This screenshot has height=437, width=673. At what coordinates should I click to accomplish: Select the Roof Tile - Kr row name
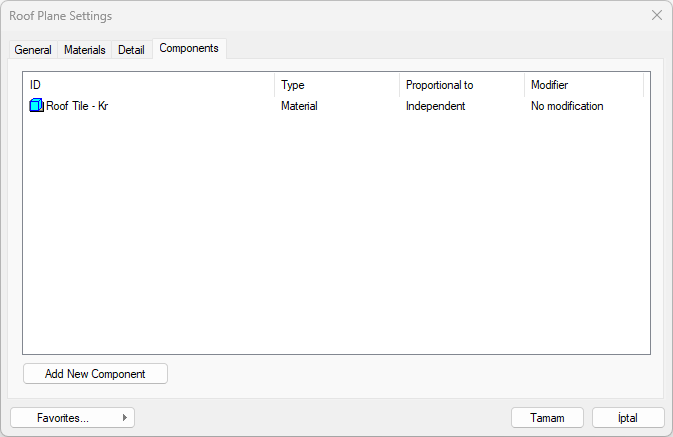click(x=77, y=106)
